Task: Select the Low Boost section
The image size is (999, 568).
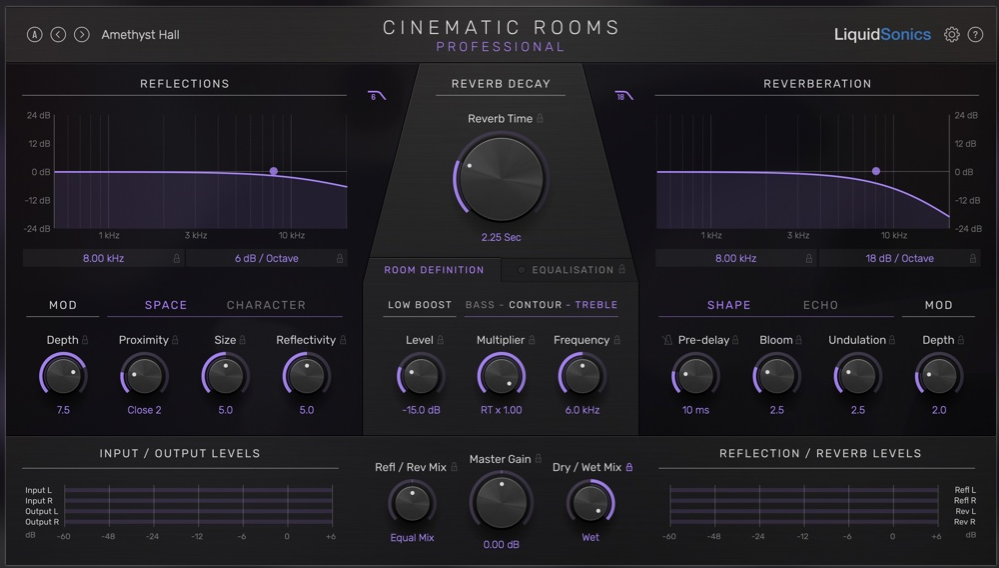Action: pyautogui.click(x=420, y=305)
